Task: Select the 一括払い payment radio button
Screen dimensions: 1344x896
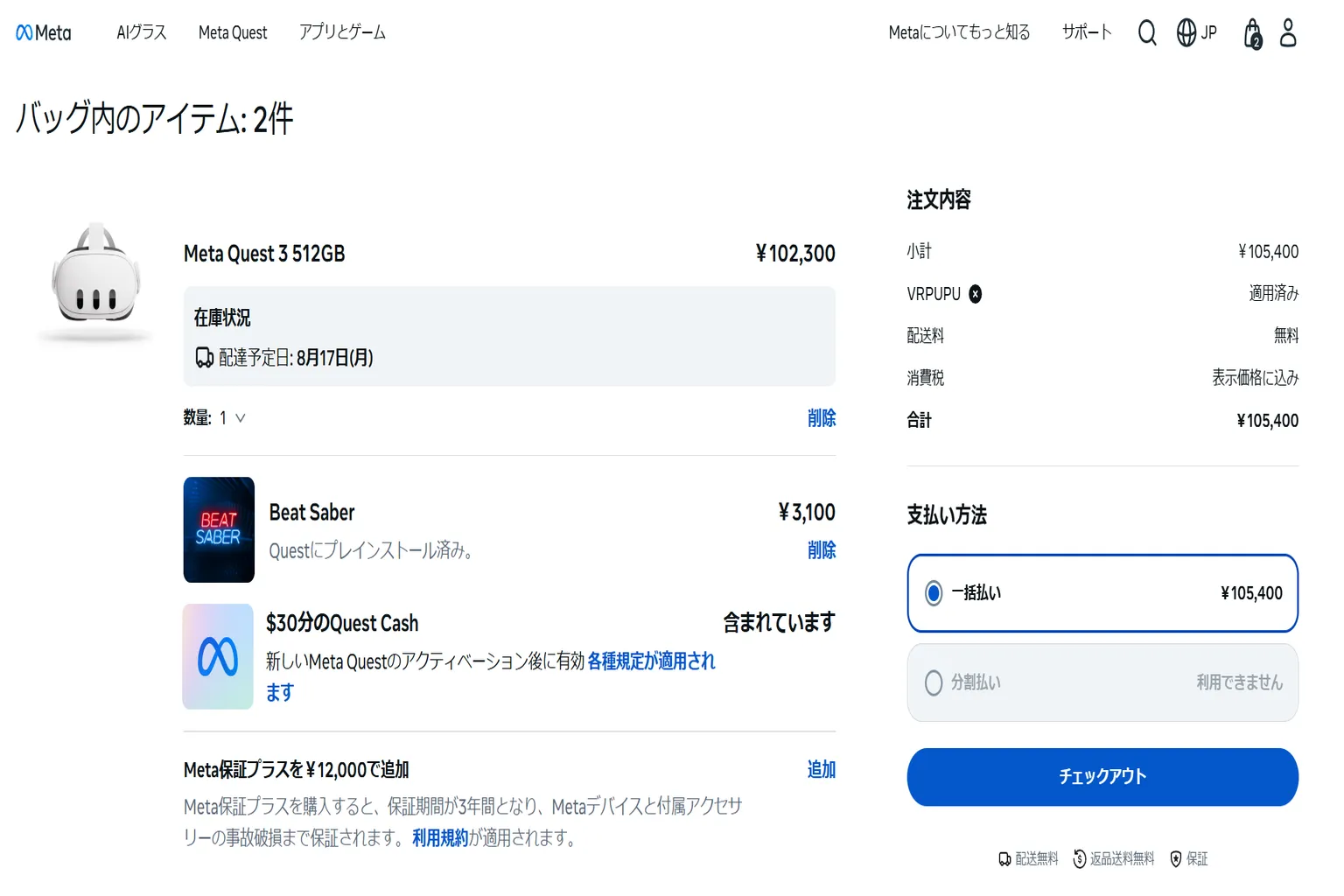Action: click(934, 593)
